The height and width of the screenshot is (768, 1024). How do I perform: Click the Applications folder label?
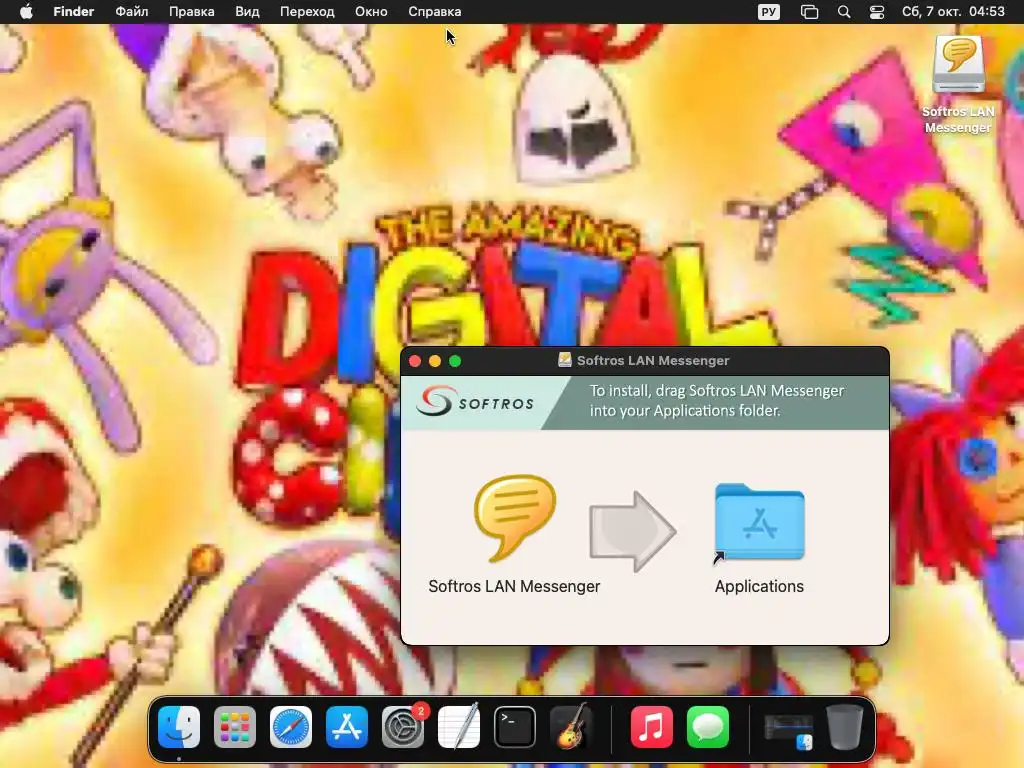759,586
